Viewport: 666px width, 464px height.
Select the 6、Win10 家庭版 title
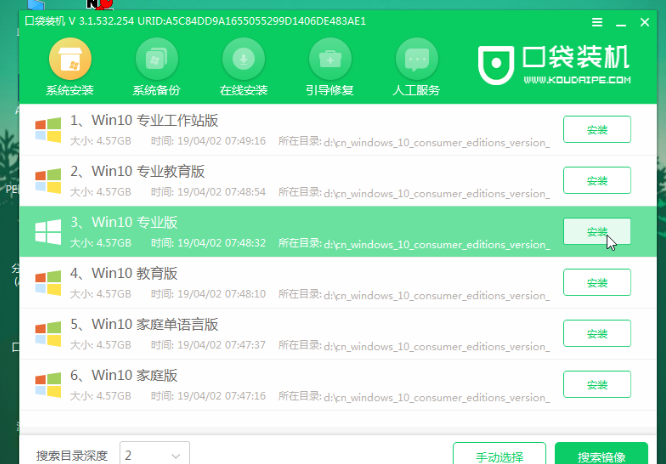(124, 376)
